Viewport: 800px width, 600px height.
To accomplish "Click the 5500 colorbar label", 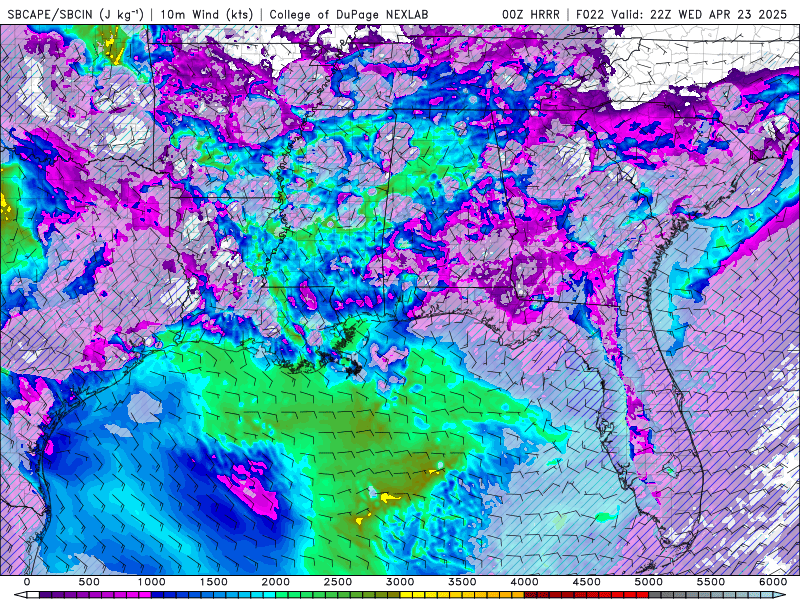I will [711, 582].
